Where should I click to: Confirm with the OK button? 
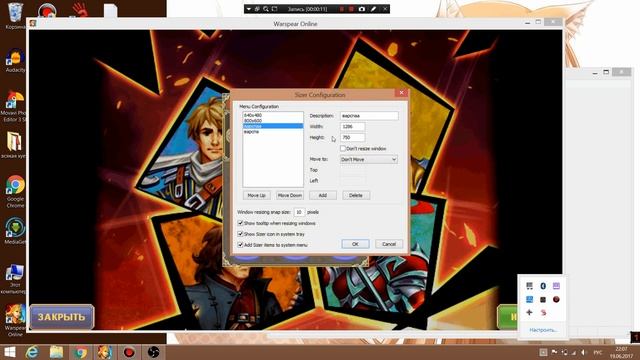pos(355,244)
